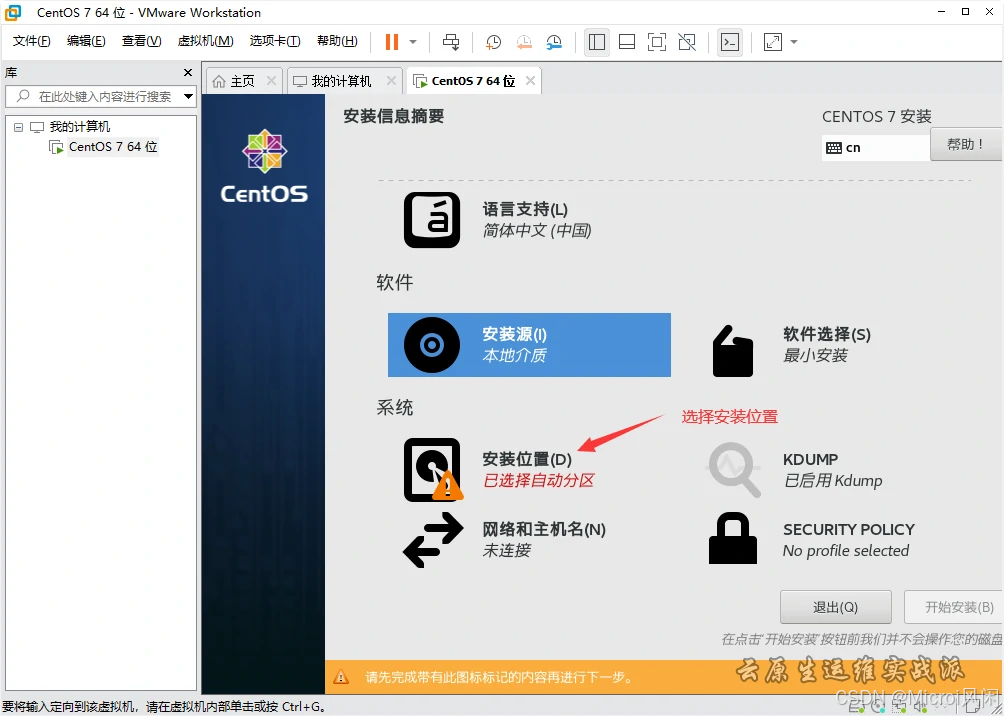Screen dimensions: 1004x716
Task: Open the snapshot manager
Action: click(554, 42)
